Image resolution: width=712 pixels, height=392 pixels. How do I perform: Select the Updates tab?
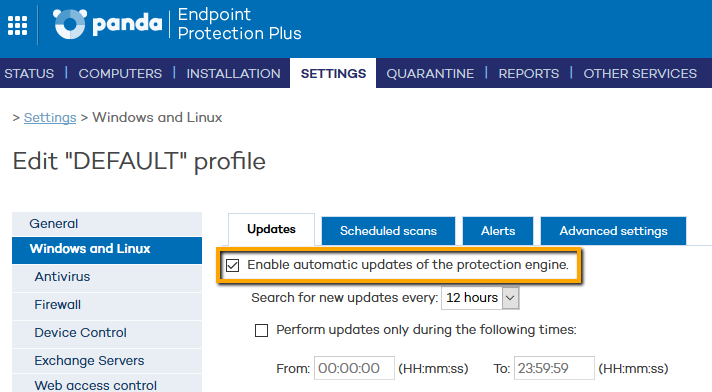click(x=271, y=229)
